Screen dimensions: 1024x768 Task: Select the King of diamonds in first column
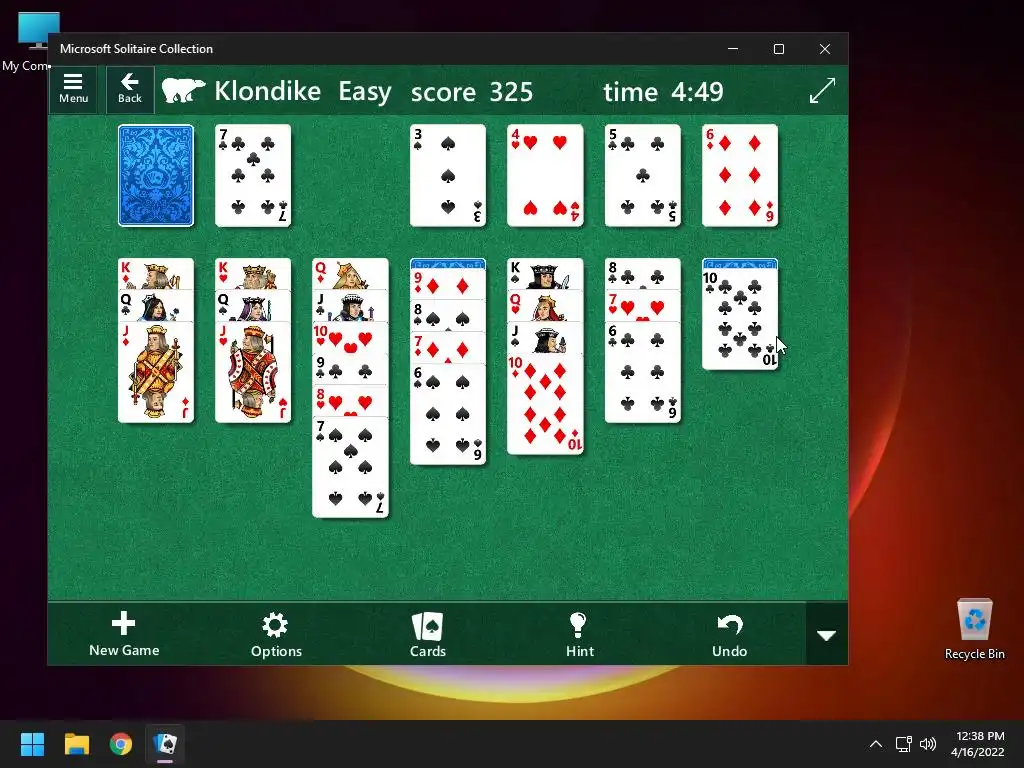click(x=156, y=274)
